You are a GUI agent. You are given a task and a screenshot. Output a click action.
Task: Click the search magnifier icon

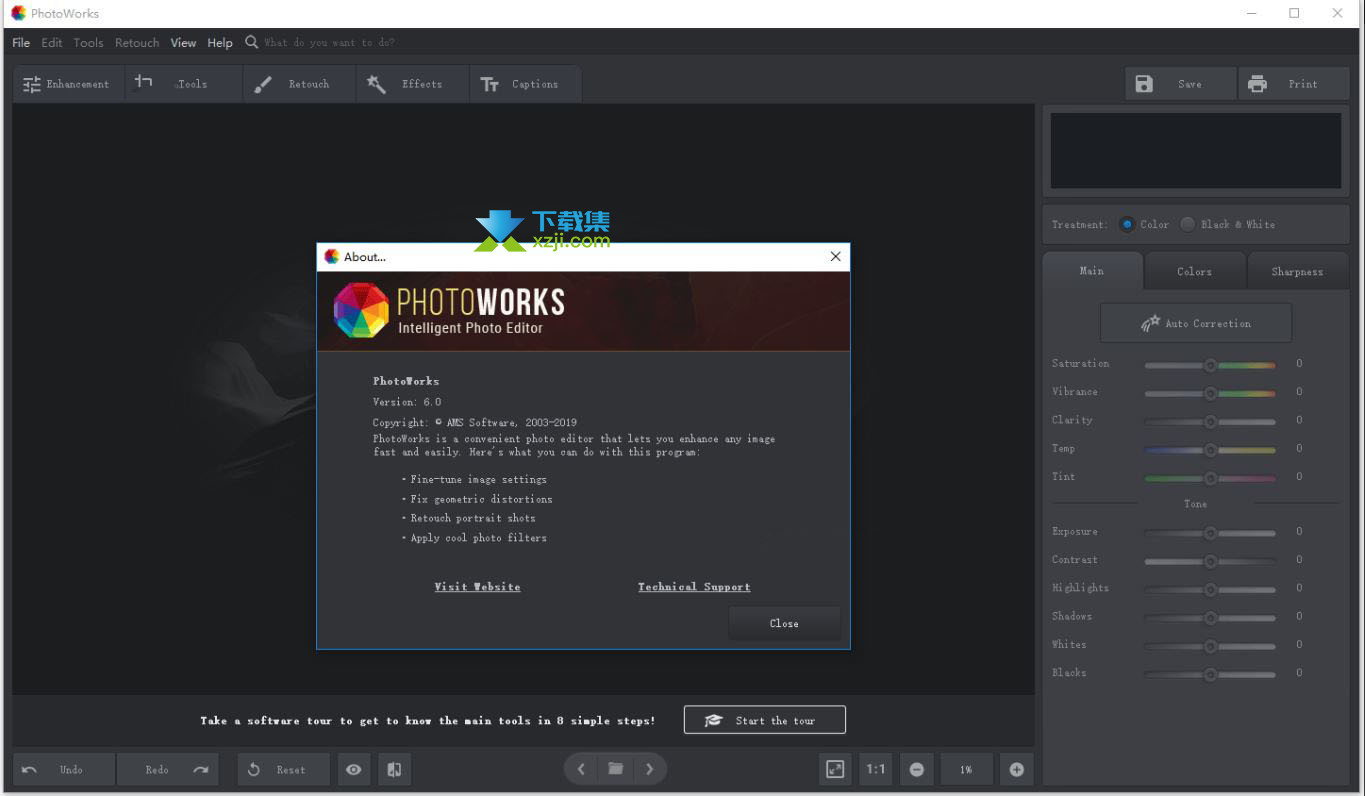coord(252,42)
